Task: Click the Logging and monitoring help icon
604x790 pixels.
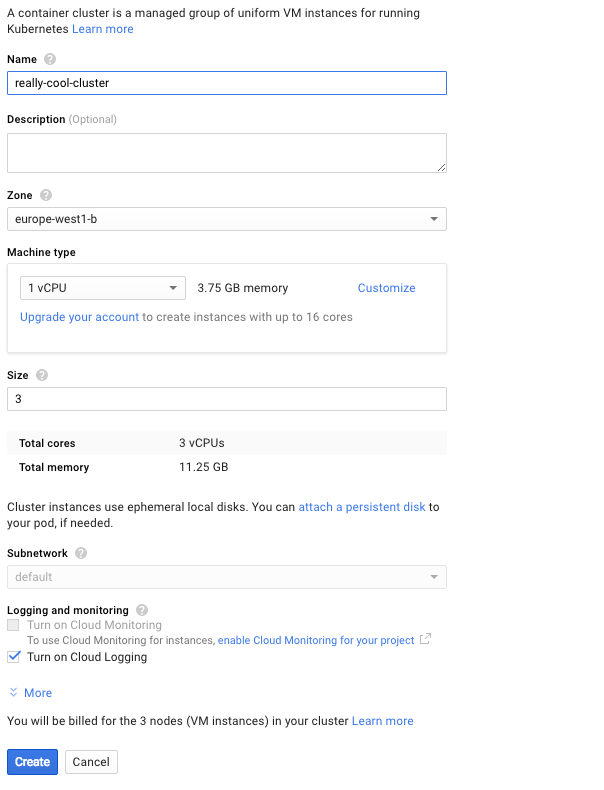Action: tap(142, 610)
